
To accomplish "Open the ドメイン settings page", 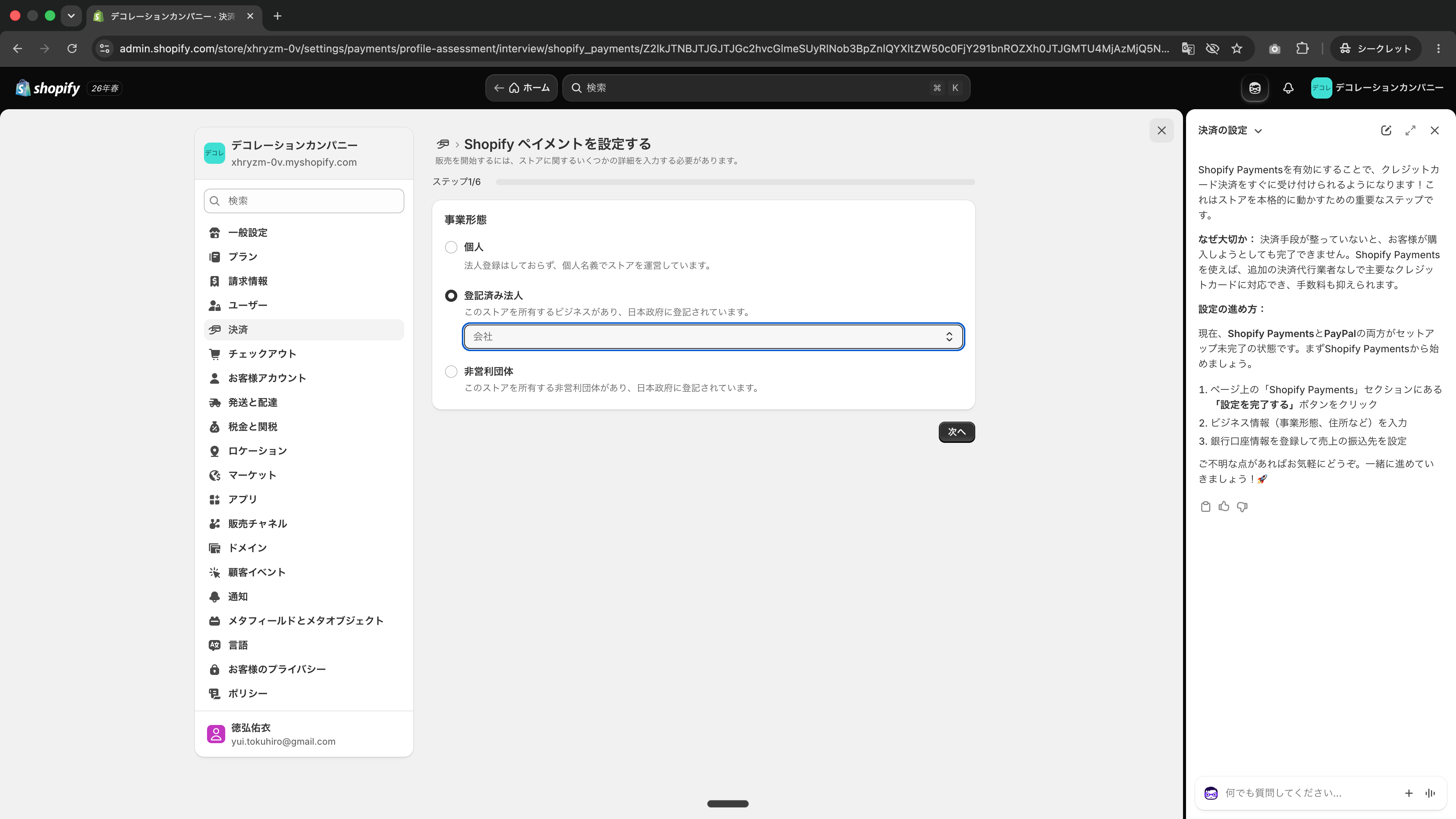I will click(x=304, y=548).
